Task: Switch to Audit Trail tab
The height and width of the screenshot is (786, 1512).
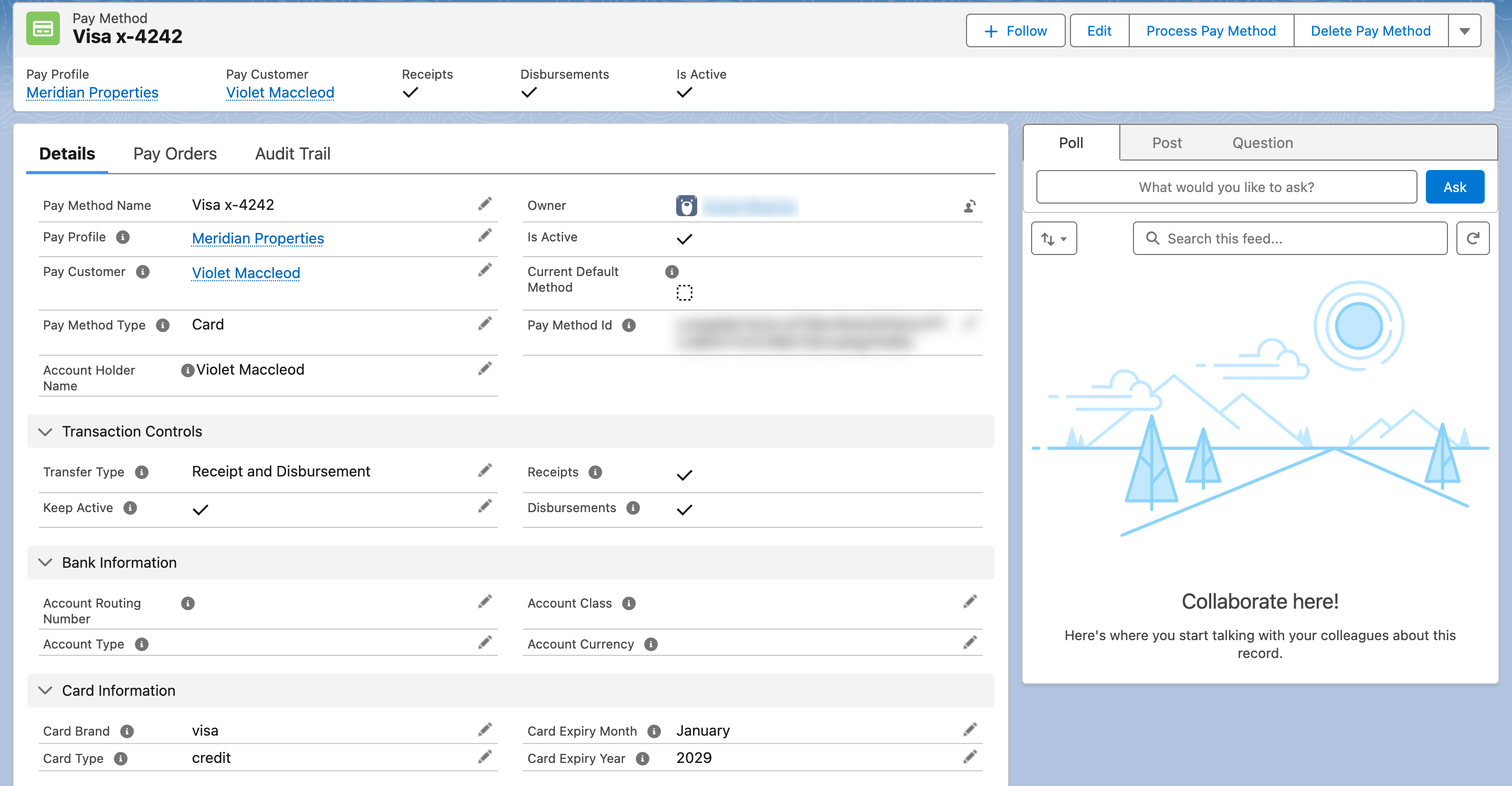Action: pyautogui.click(x=292, y=154)
